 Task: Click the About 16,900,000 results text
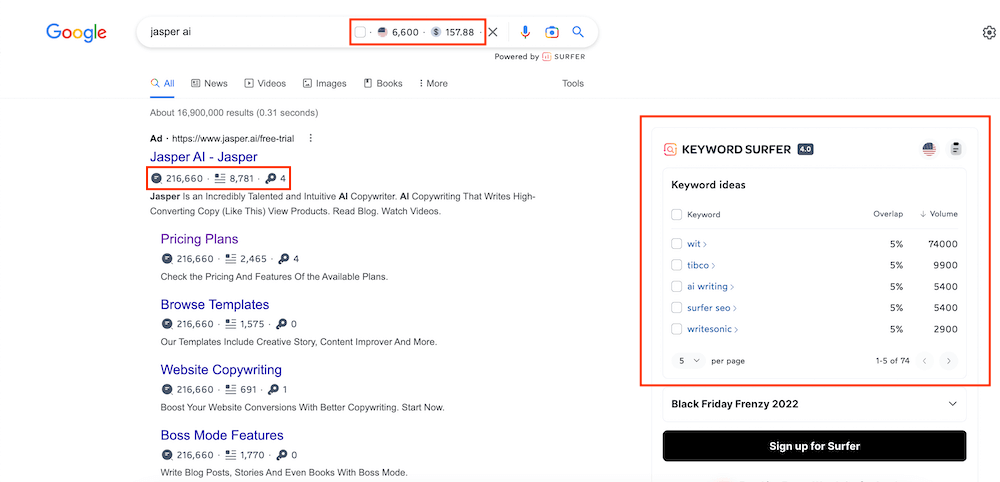click(x=234, y=113)
